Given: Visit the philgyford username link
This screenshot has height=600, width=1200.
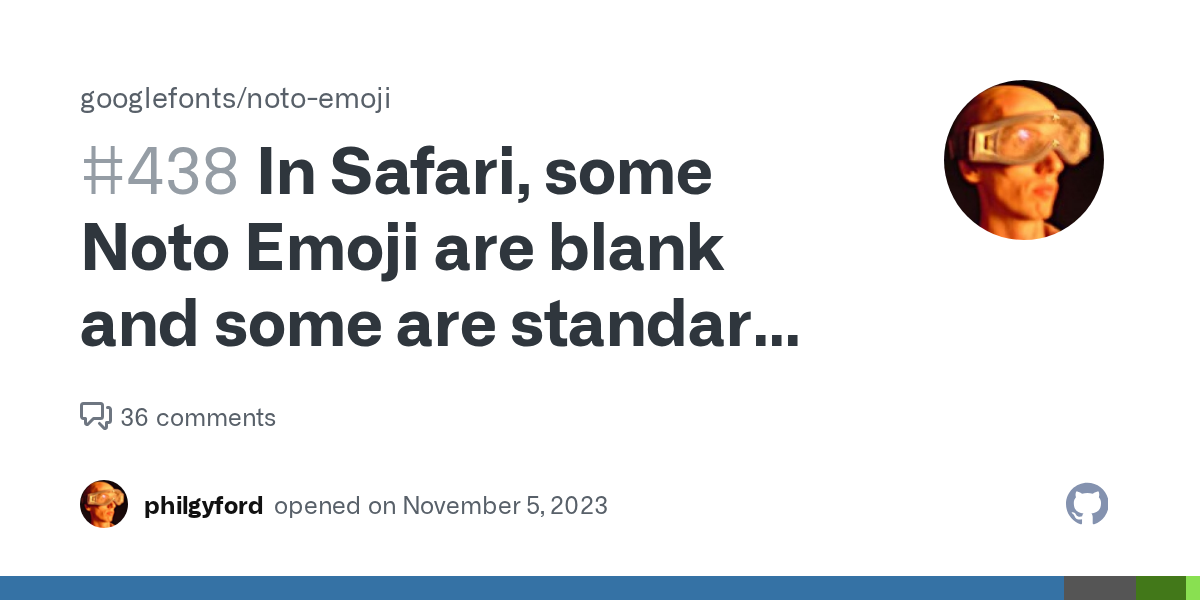Looking at the screenshot, I should [x=203, y=505].
